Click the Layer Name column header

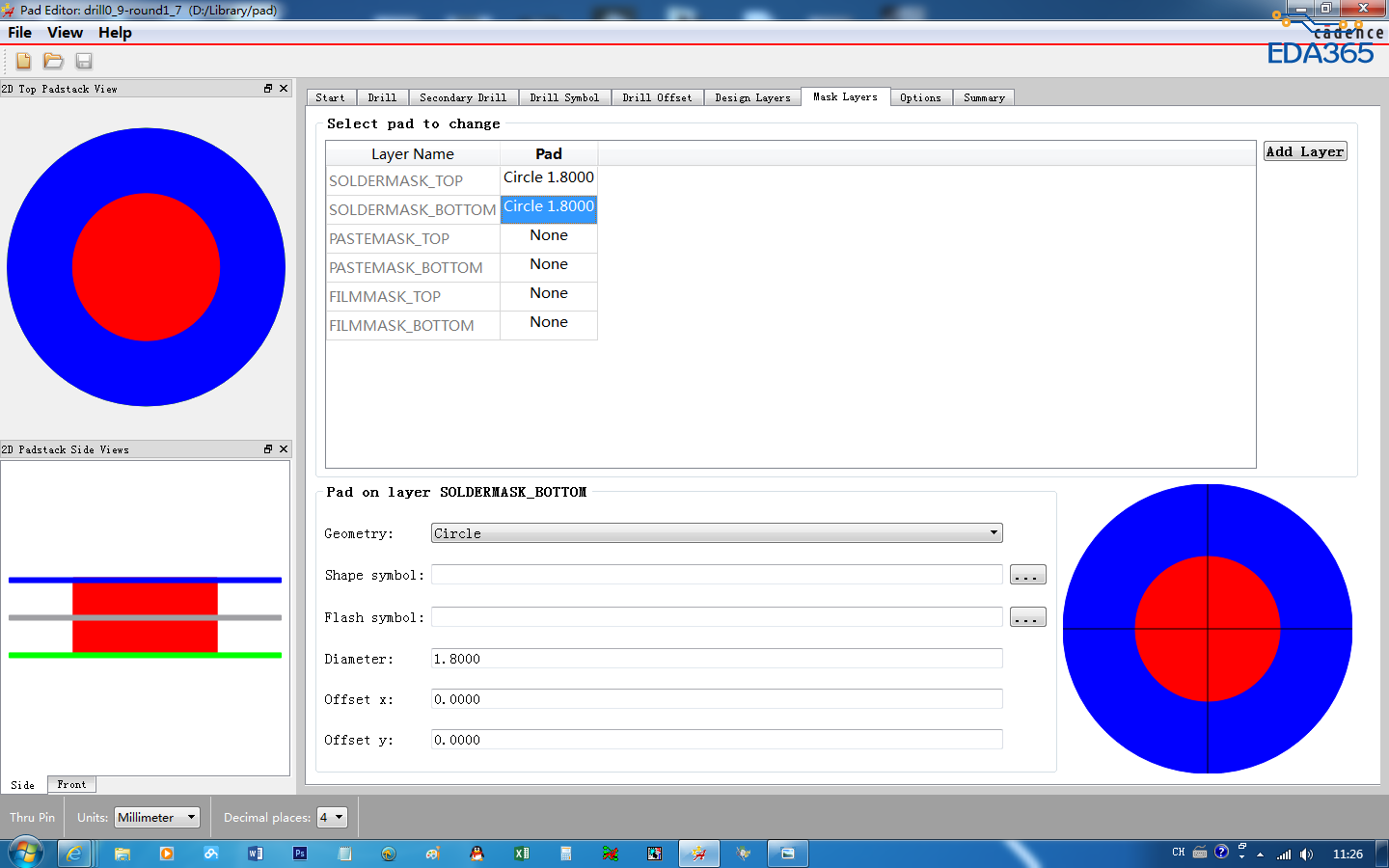coord(413,153)
